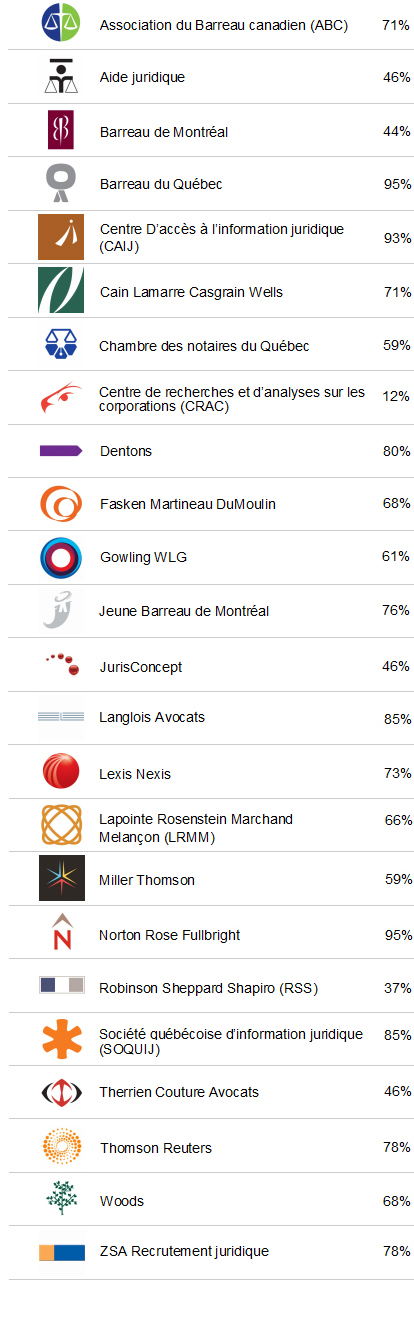Image resolution: width=414 pixels, height=1320 pixels.
Task: Click the Langlois Avocats row text
Action: pyautogui.click(x=152, y=717)
